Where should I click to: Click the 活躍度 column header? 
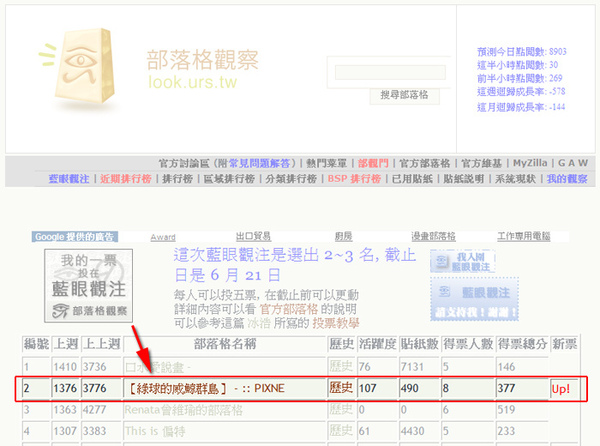(377, 344)
